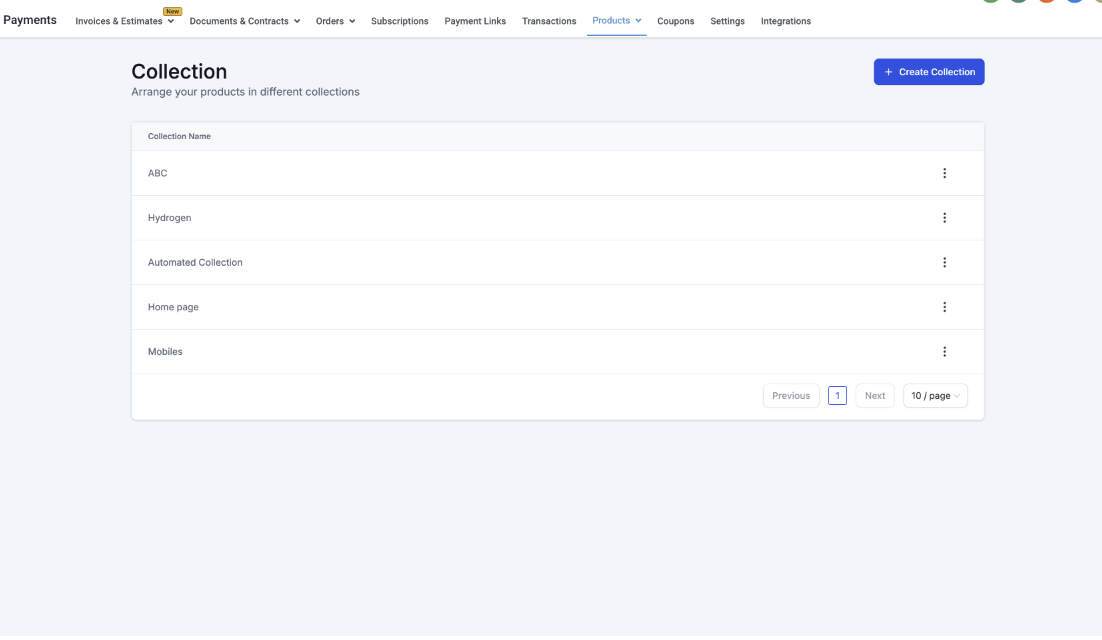Screen dimensions: 1102x640
Task: Change the 10 / page size selector
Action: 935,396
